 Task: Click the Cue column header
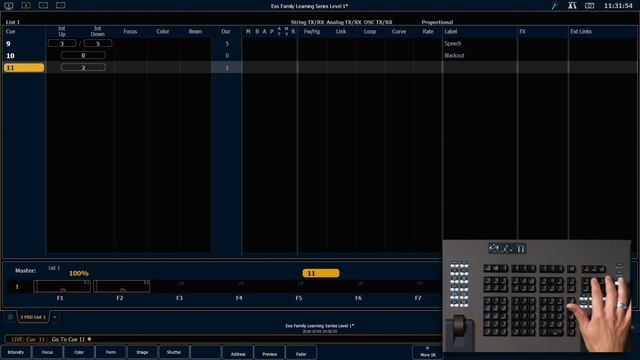pos(10,31)
